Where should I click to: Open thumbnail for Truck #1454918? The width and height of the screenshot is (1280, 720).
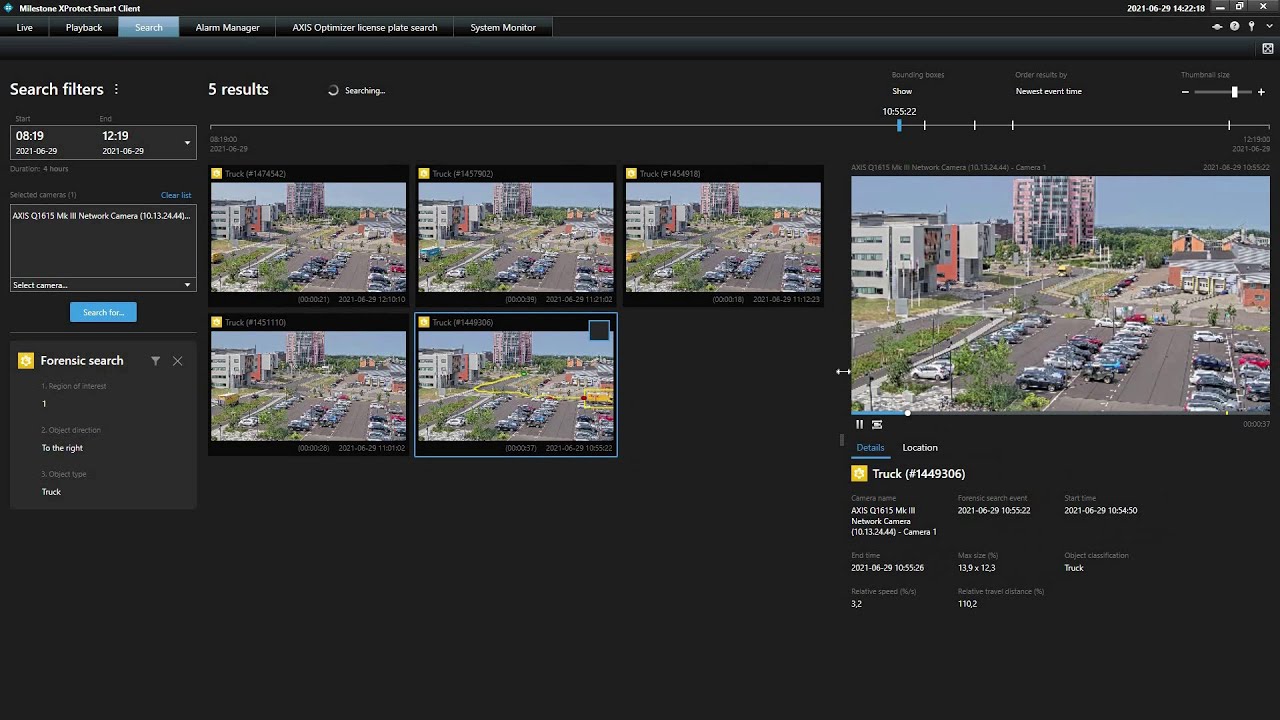(x=723, y=236)
